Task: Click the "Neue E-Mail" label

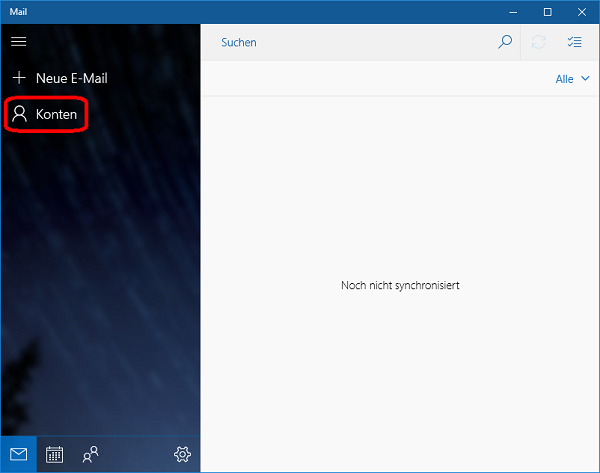Action: tap(71, 78)
